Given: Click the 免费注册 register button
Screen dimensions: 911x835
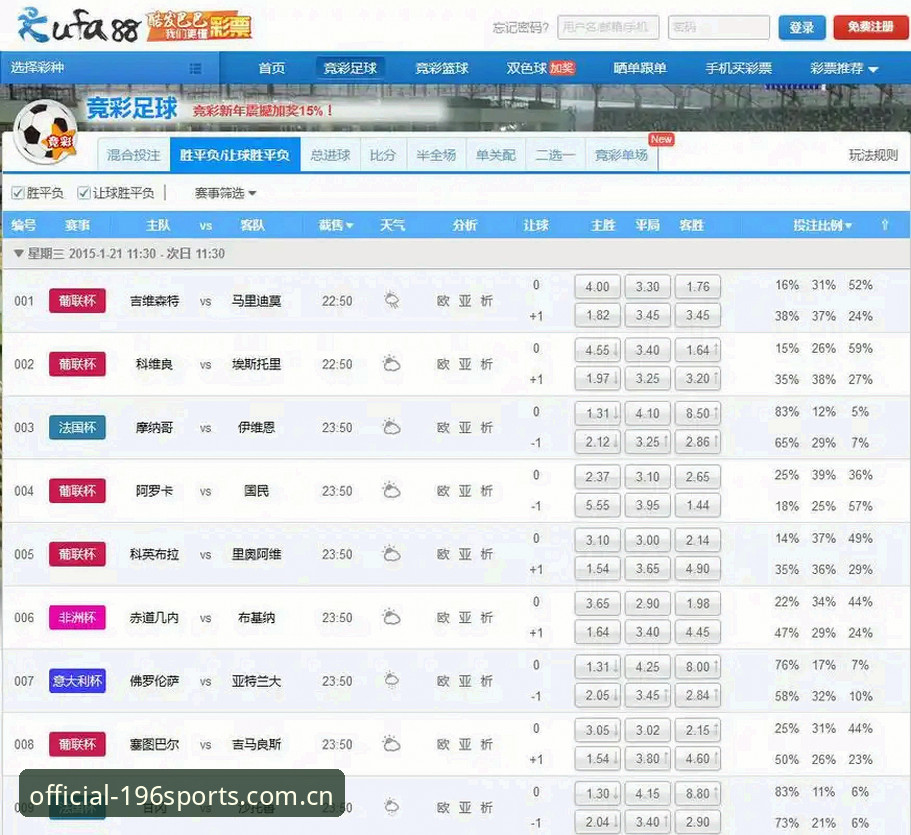Looking at the screenshot, I should [870, 27].
